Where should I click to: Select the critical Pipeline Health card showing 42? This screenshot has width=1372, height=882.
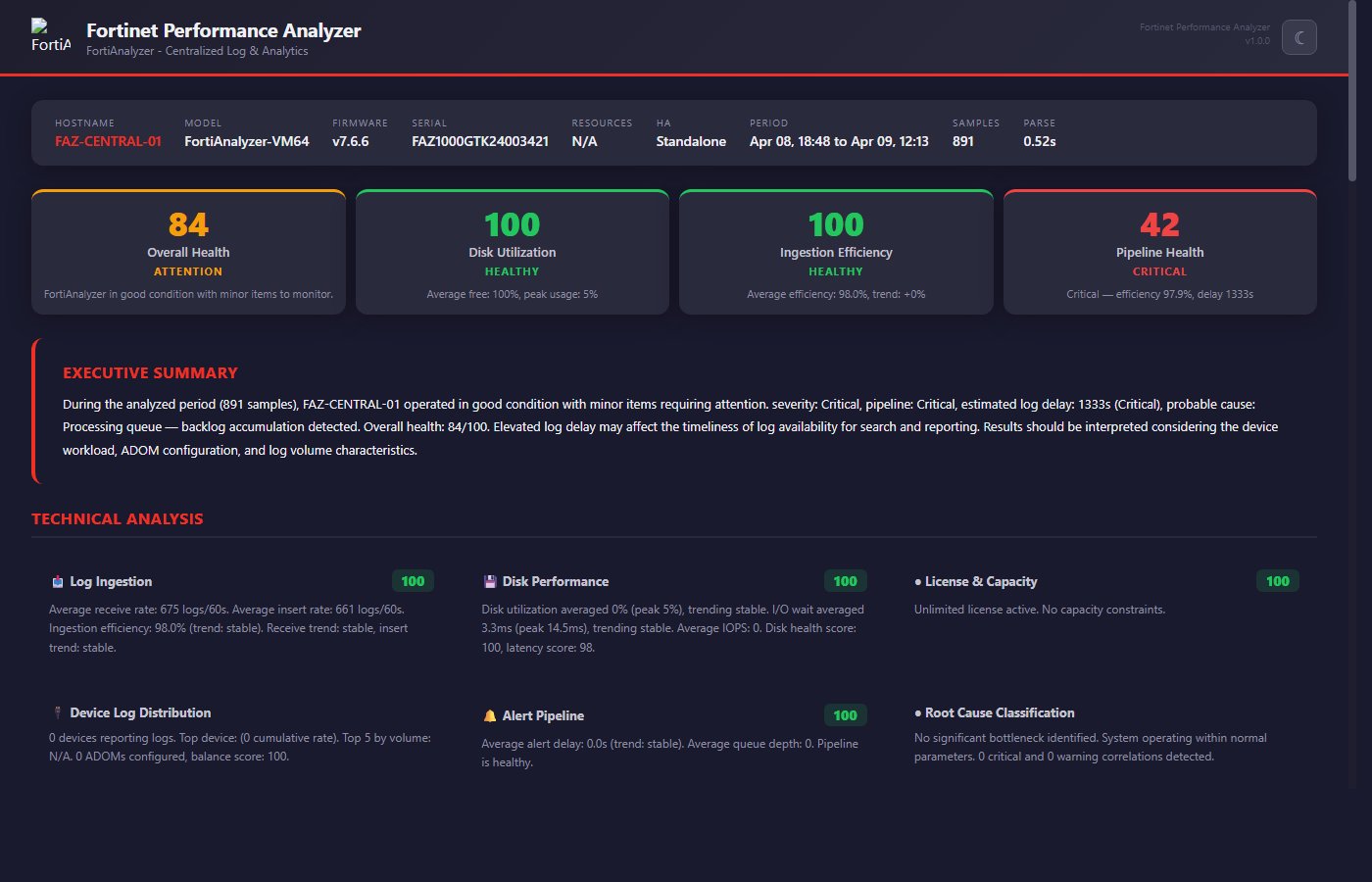click(1159, 251)
